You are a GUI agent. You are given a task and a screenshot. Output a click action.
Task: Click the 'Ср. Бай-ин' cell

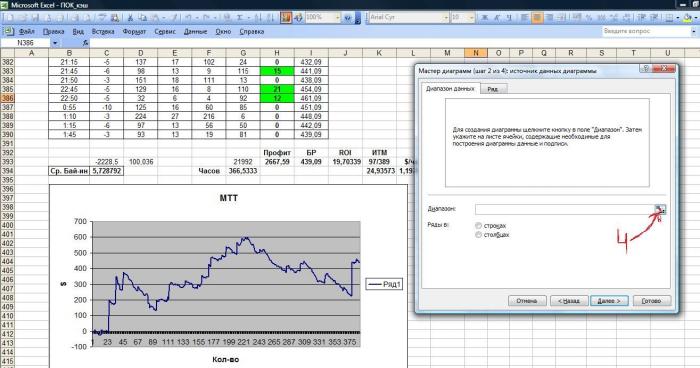(x=69, y=171)
